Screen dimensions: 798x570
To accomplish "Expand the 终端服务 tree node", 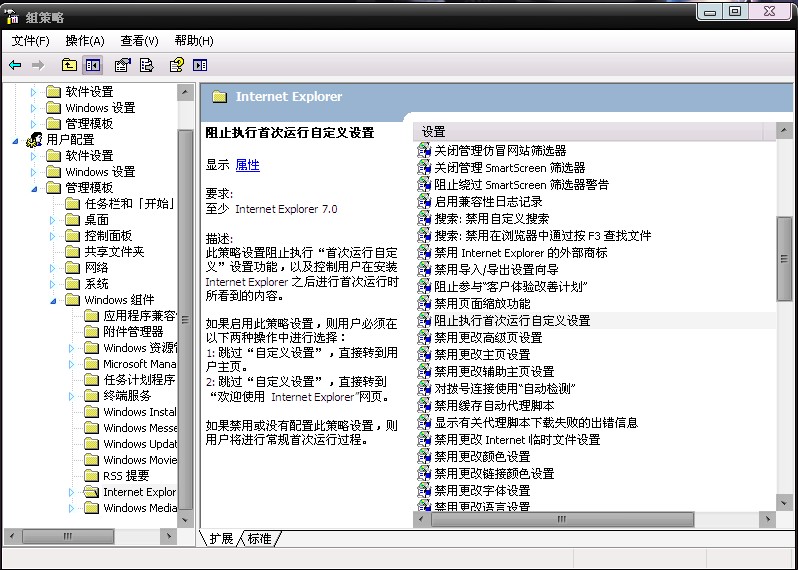I will [x=71, y=396].
